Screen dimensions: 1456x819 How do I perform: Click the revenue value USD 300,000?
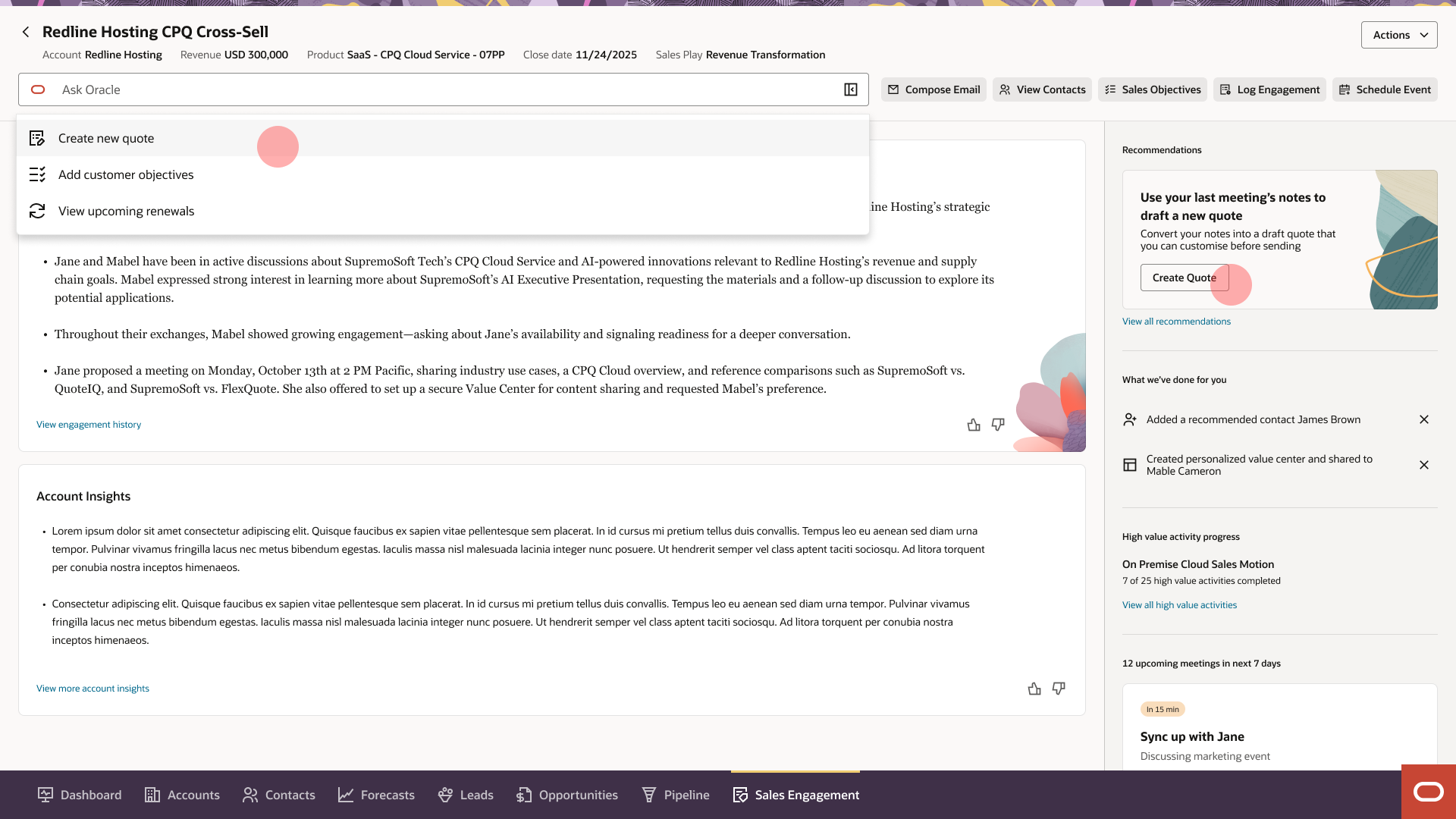click(256, 55)
